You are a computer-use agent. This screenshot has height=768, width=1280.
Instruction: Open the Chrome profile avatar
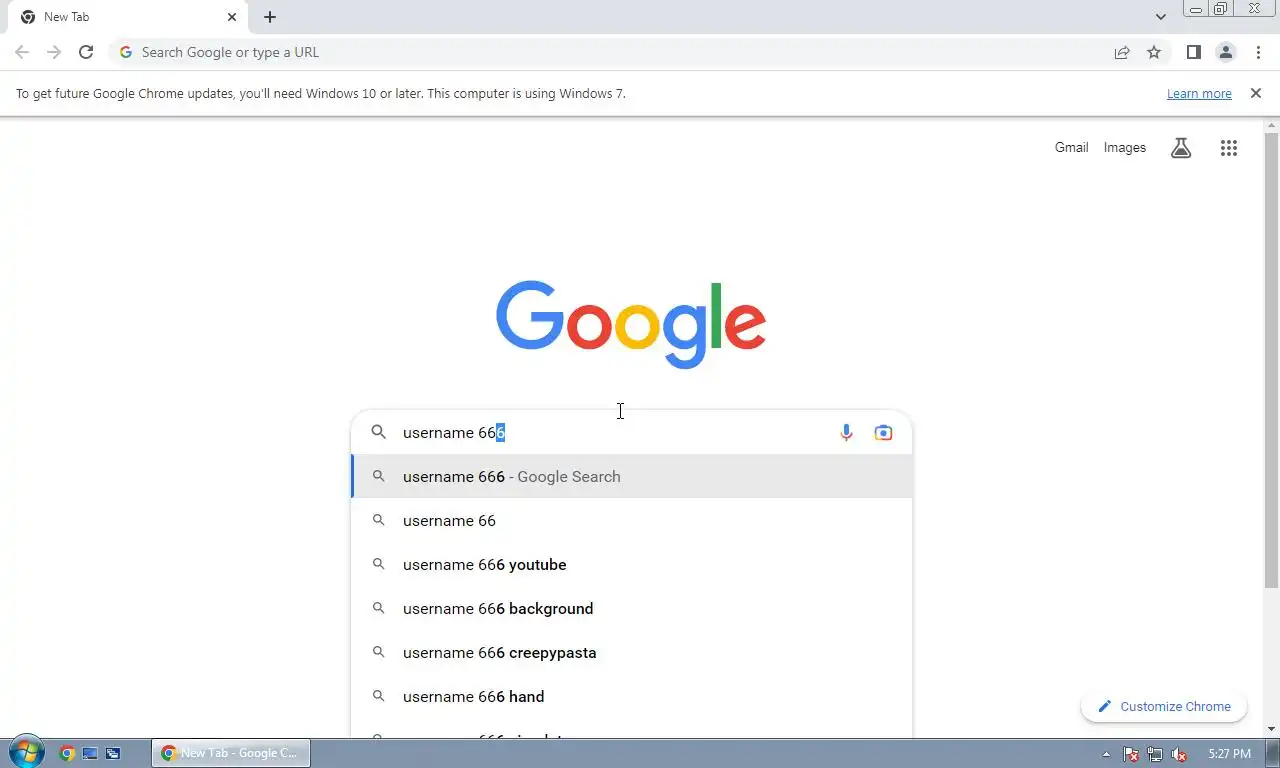click(1226, 52)
